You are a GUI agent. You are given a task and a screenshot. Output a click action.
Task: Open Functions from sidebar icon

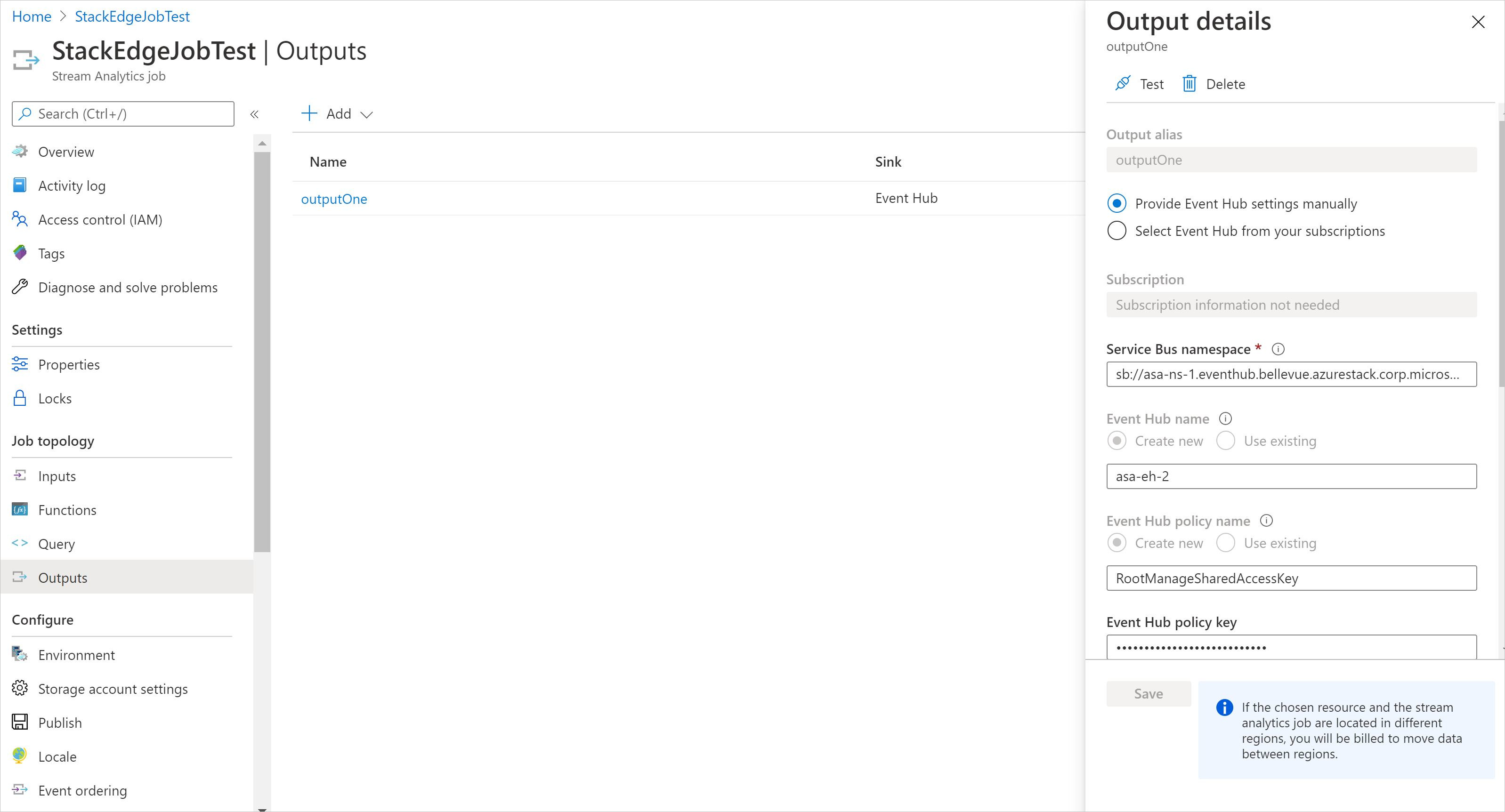coord(20,510)
